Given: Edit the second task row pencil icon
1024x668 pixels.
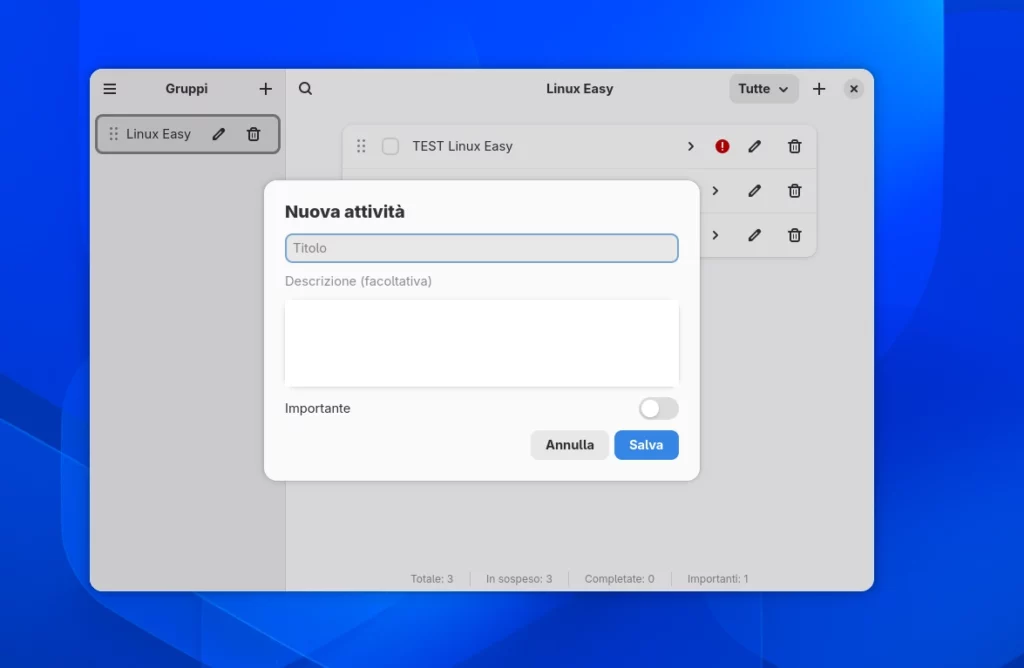Looking at the screenshot, I should tap(754, 191).
